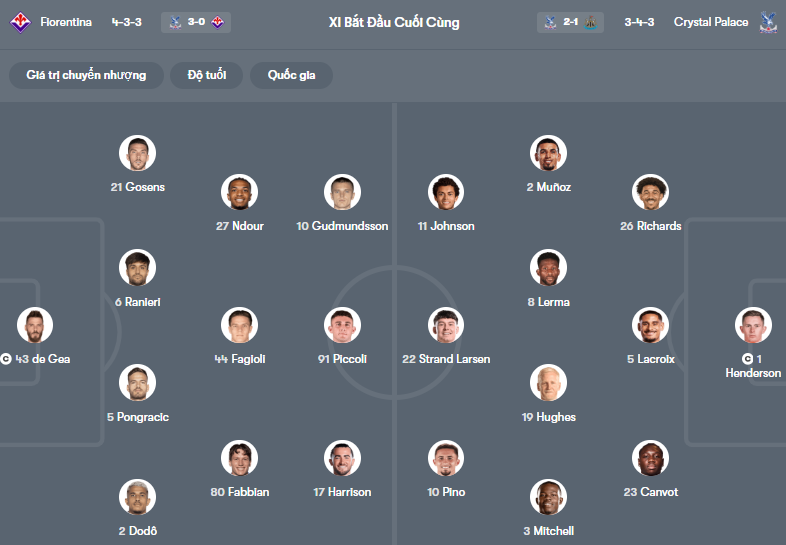Click the Fiorentina team name
This screenshot has width=786, height=545.
point(66,22)
